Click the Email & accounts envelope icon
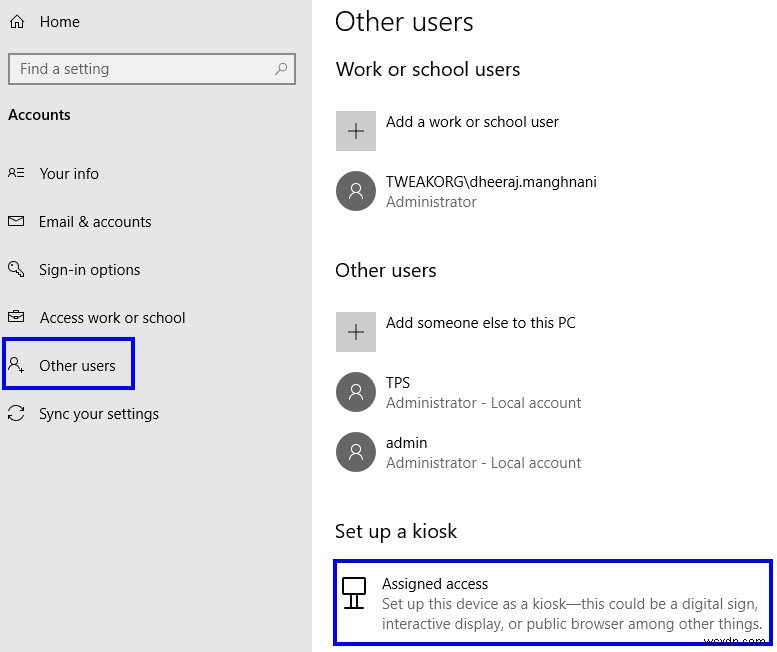Viewport: 777px width, 652px height. click(16, 221)
